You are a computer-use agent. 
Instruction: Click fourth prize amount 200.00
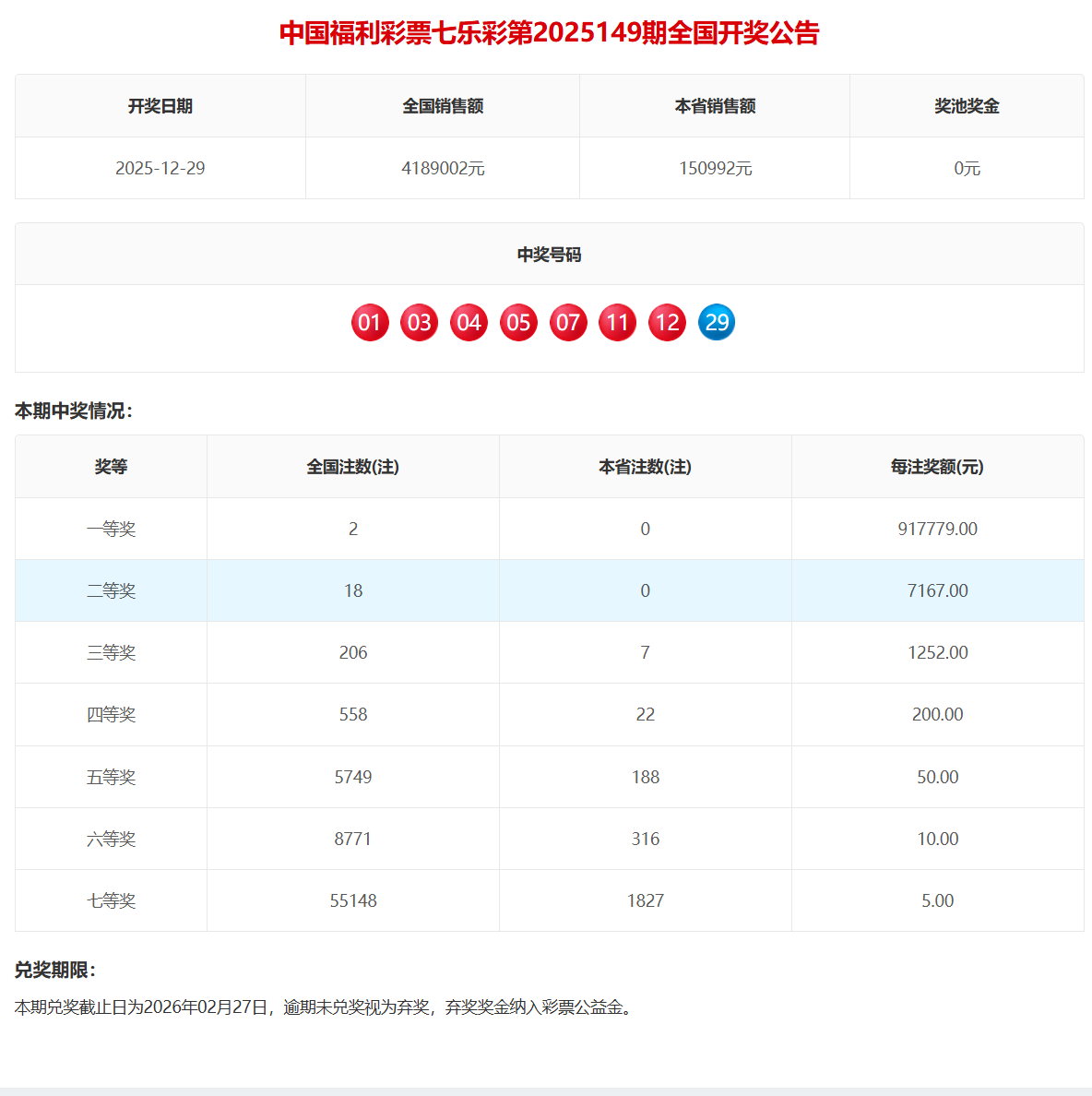pos(937,714)
